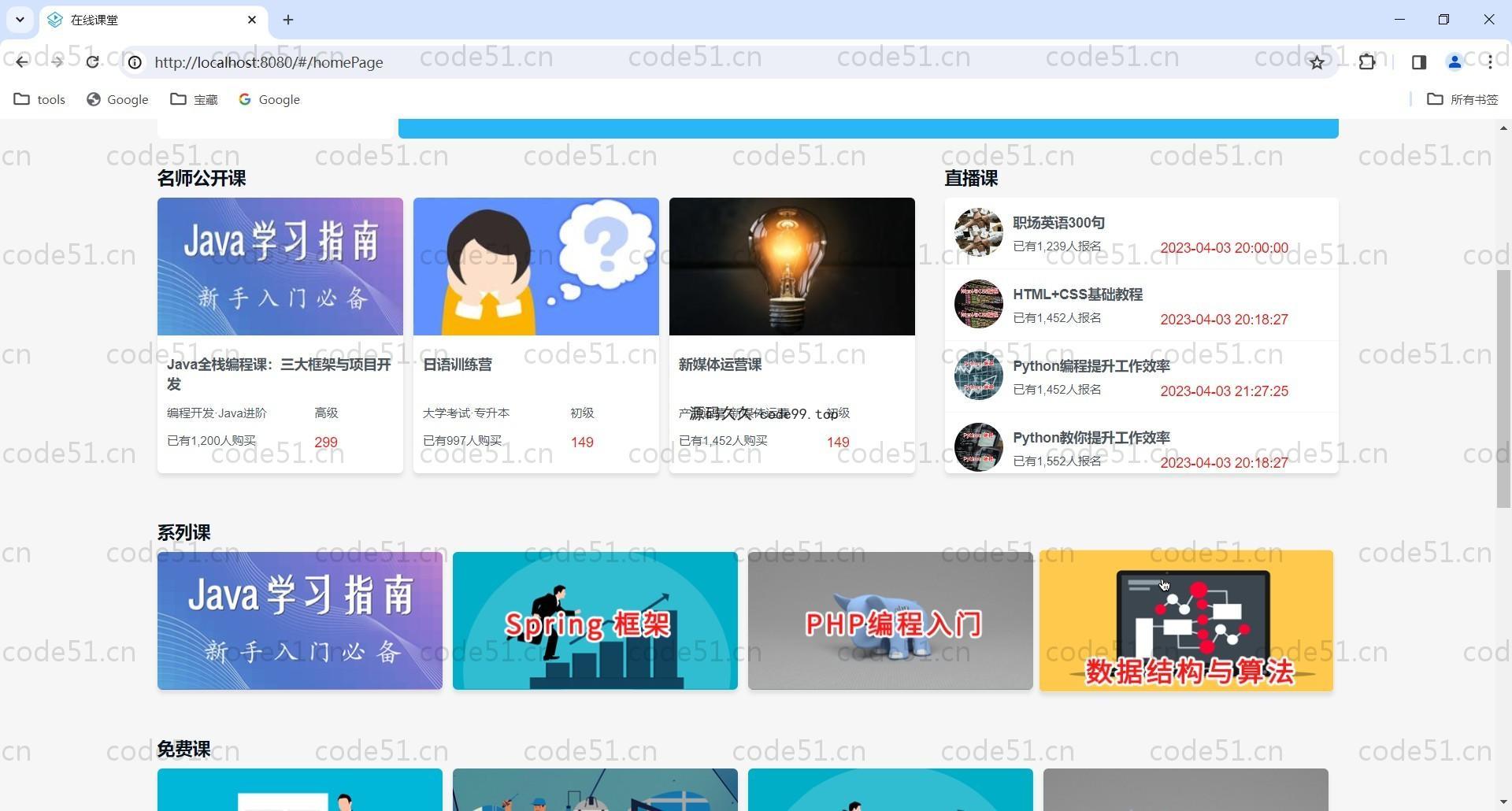Open the Spring 框架 series course
1512x811 pixels.
(x=595, y=620)
